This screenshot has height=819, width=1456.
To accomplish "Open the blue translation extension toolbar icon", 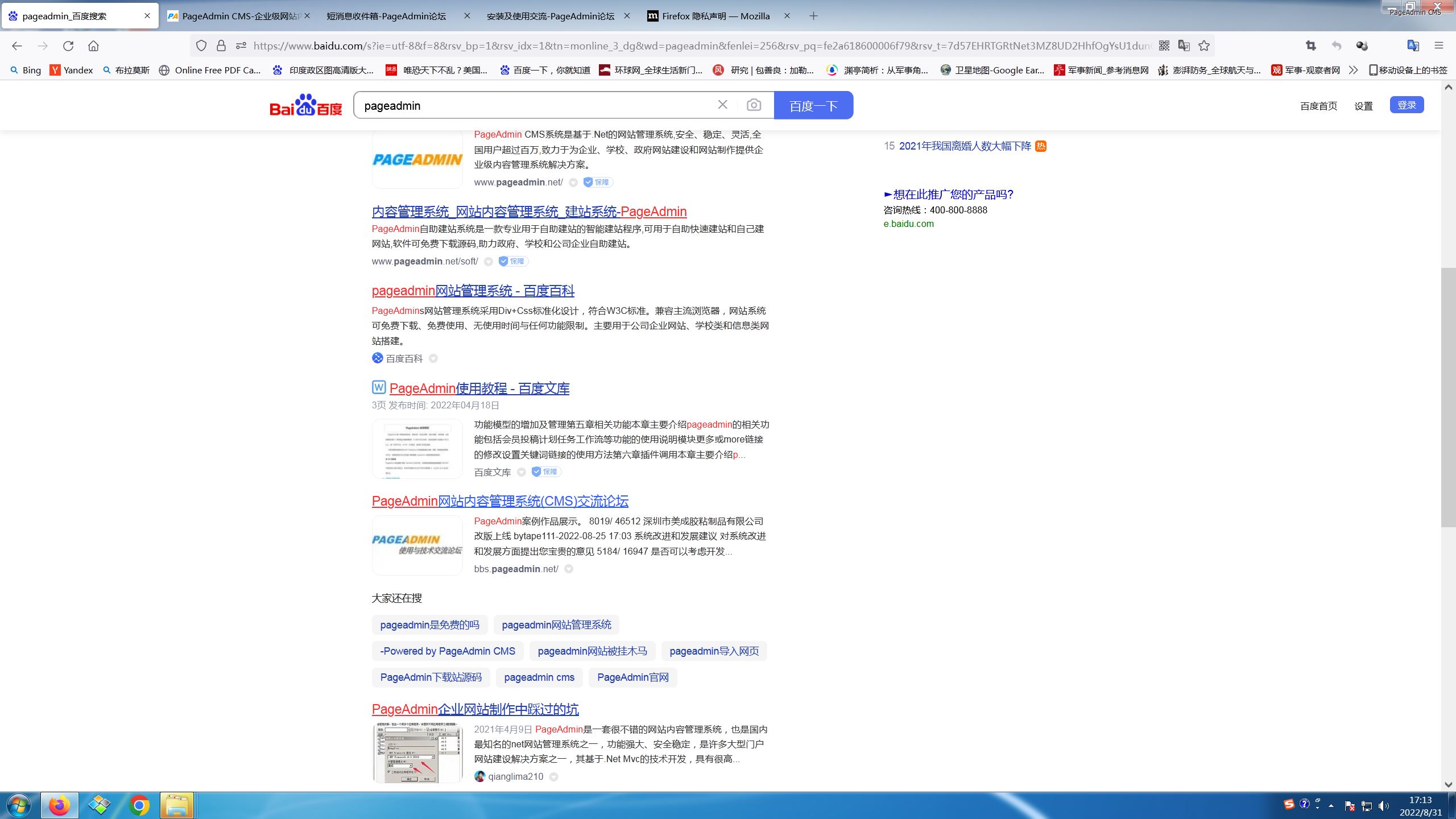I will [1413, 45].
